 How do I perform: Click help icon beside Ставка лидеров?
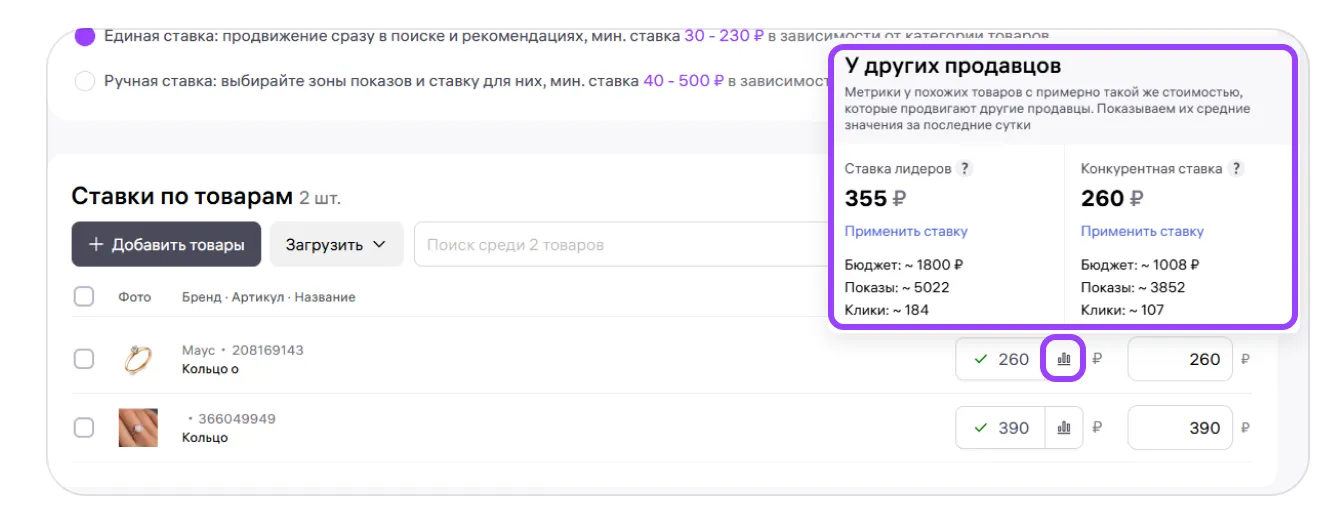pos(963,169)
